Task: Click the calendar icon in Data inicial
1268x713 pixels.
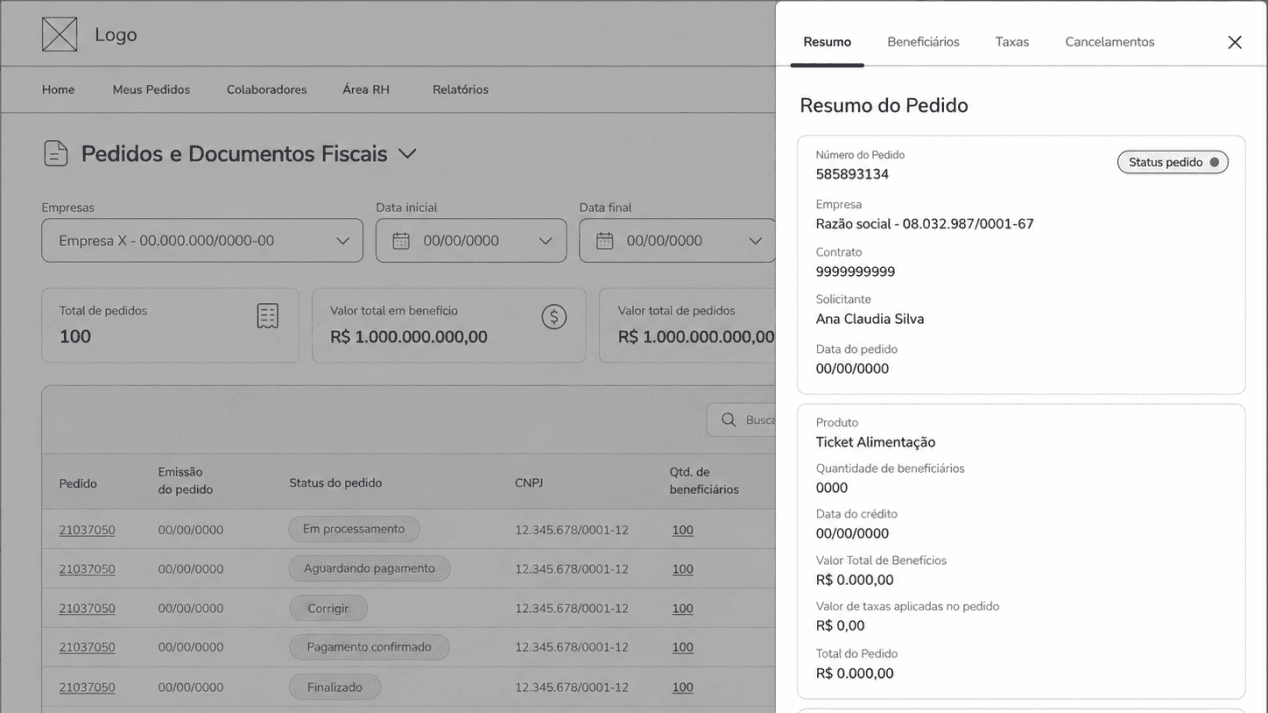Action: pyautogui.click(x=401, y=241)
